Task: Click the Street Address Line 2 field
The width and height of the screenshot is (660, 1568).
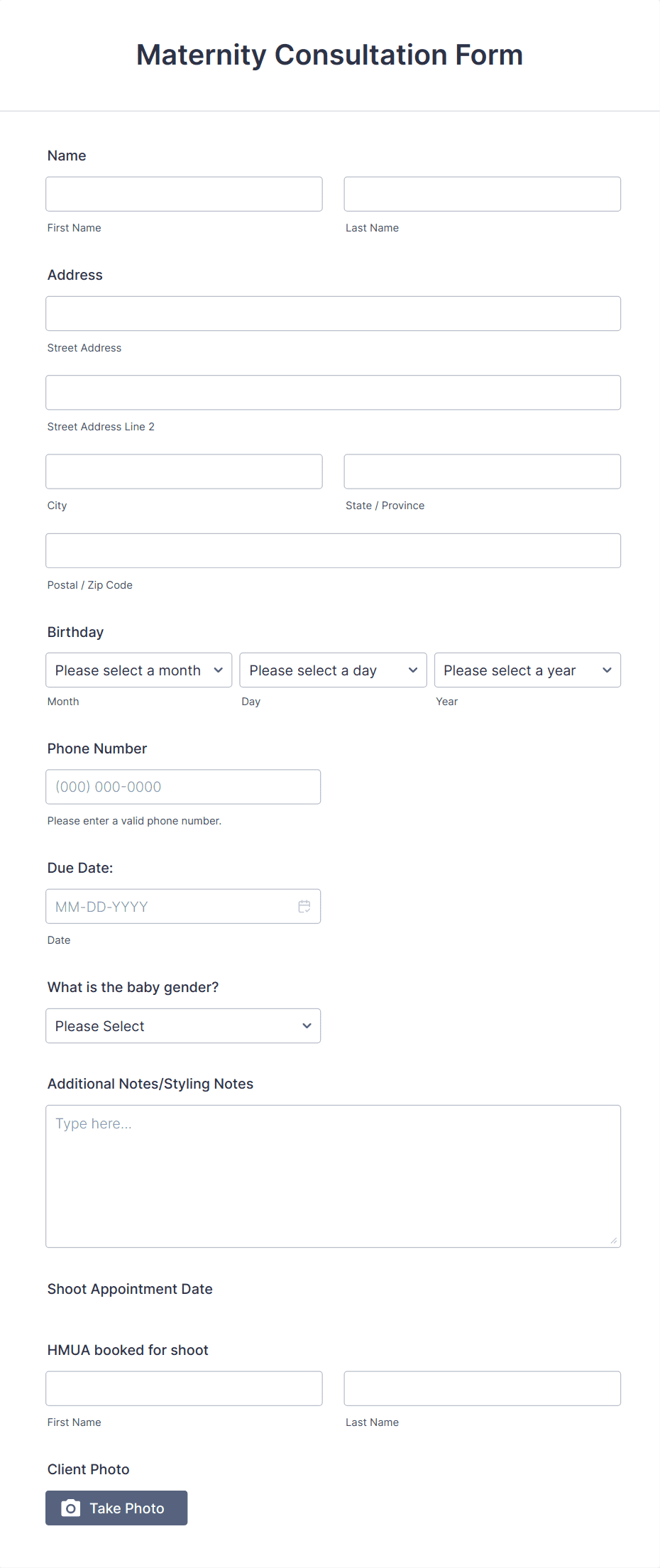Action: click(333, 392)
